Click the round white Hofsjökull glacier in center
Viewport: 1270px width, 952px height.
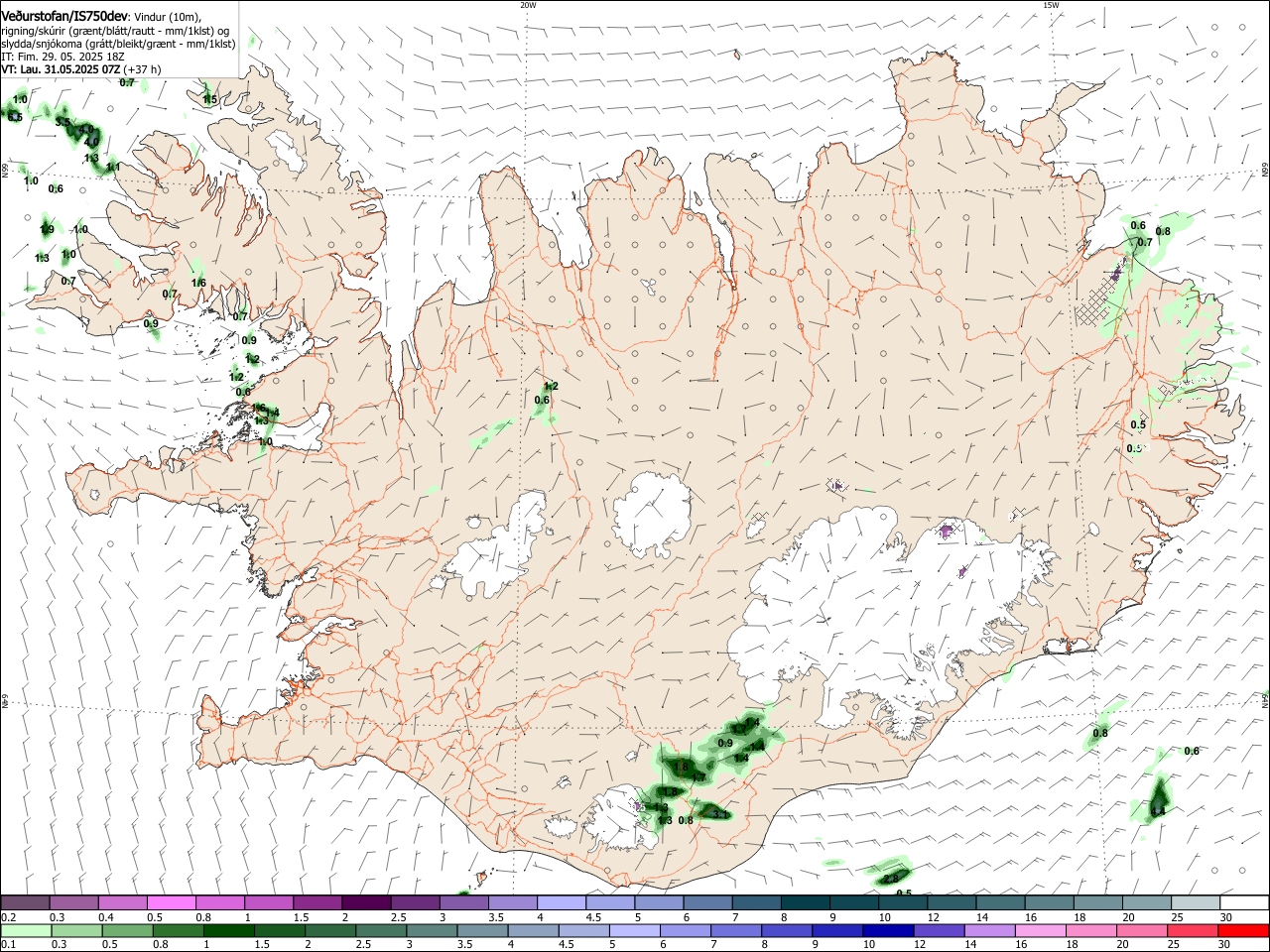[652, 514]
